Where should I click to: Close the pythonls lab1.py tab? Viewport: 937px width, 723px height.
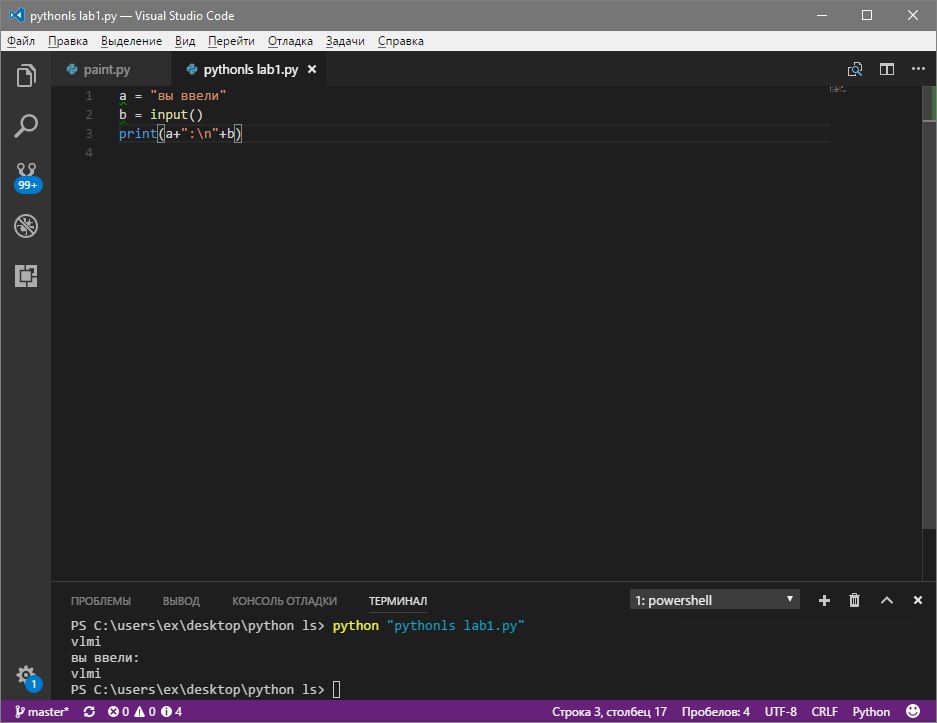[x=312, y=70]
